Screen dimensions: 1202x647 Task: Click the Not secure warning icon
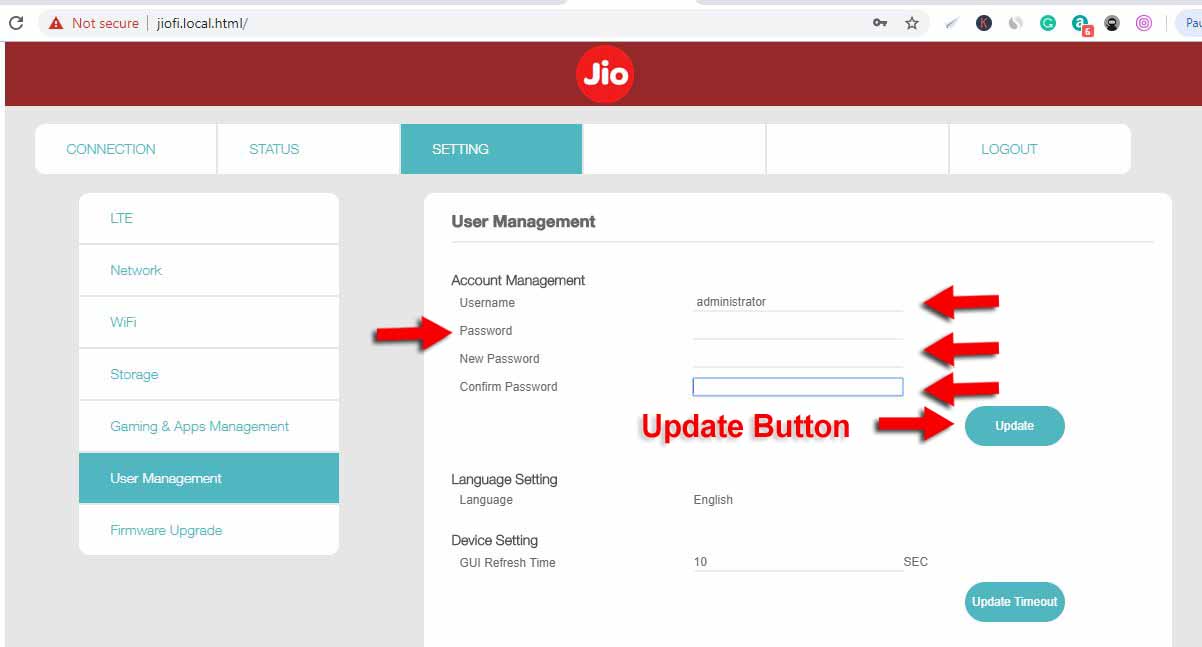click(x=55, y=22)
